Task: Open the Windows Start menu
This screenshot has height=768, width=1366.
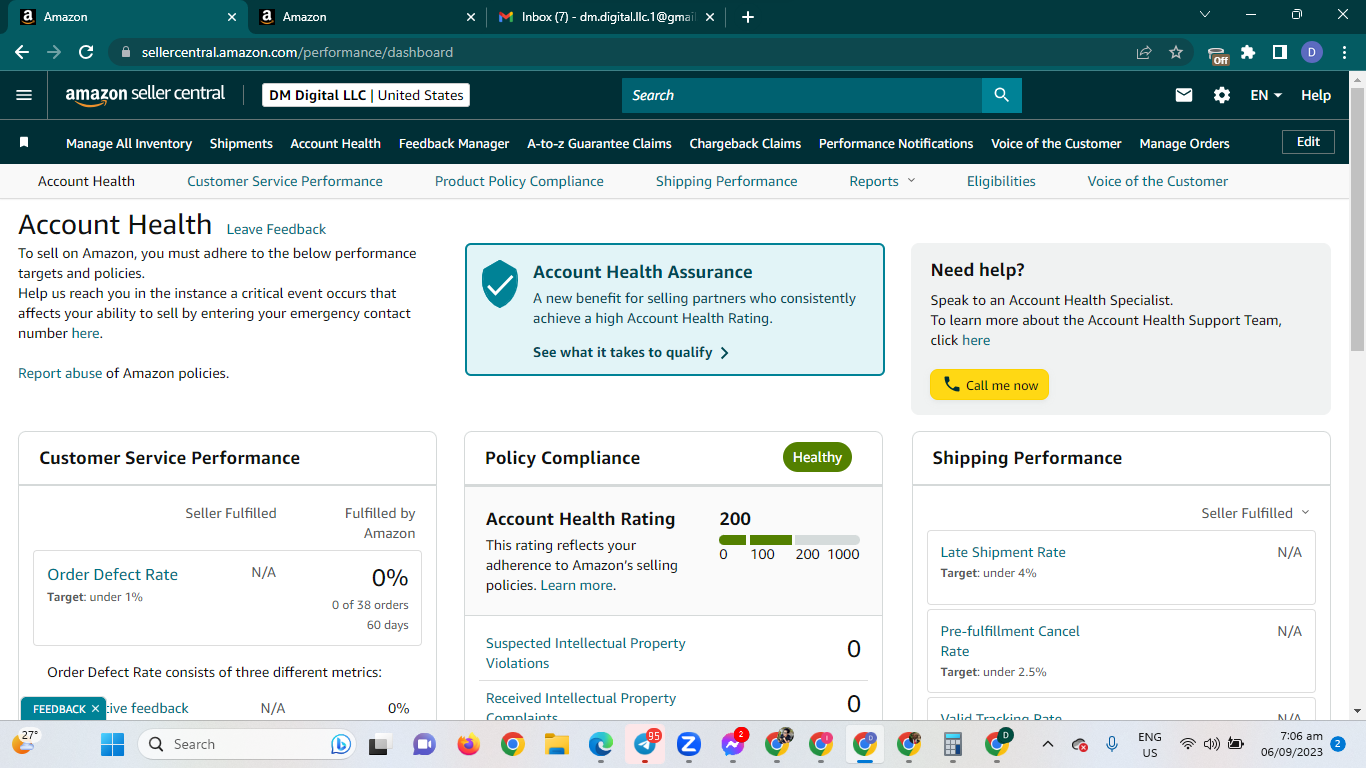Action: click(112, 744)
